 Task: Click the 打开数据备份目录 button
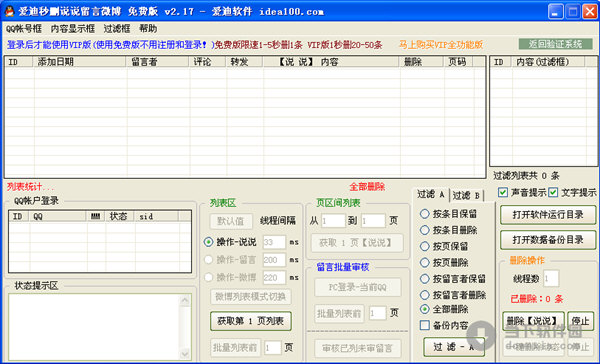click(x=548, y=240)
